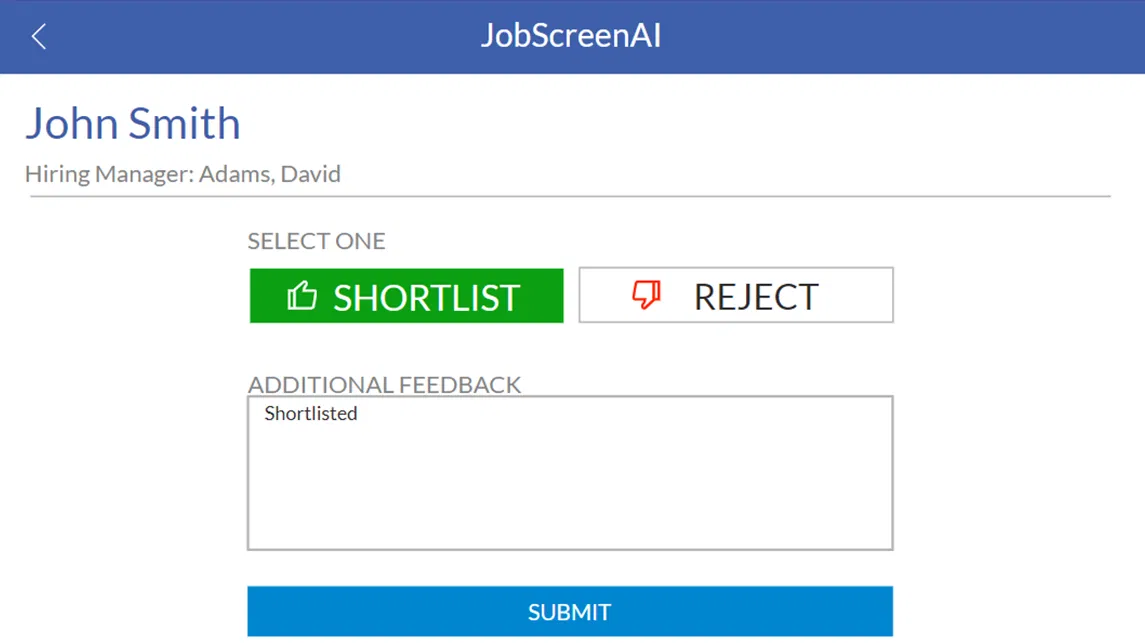Click the divider line under Hiring Manager

[570, 197]
